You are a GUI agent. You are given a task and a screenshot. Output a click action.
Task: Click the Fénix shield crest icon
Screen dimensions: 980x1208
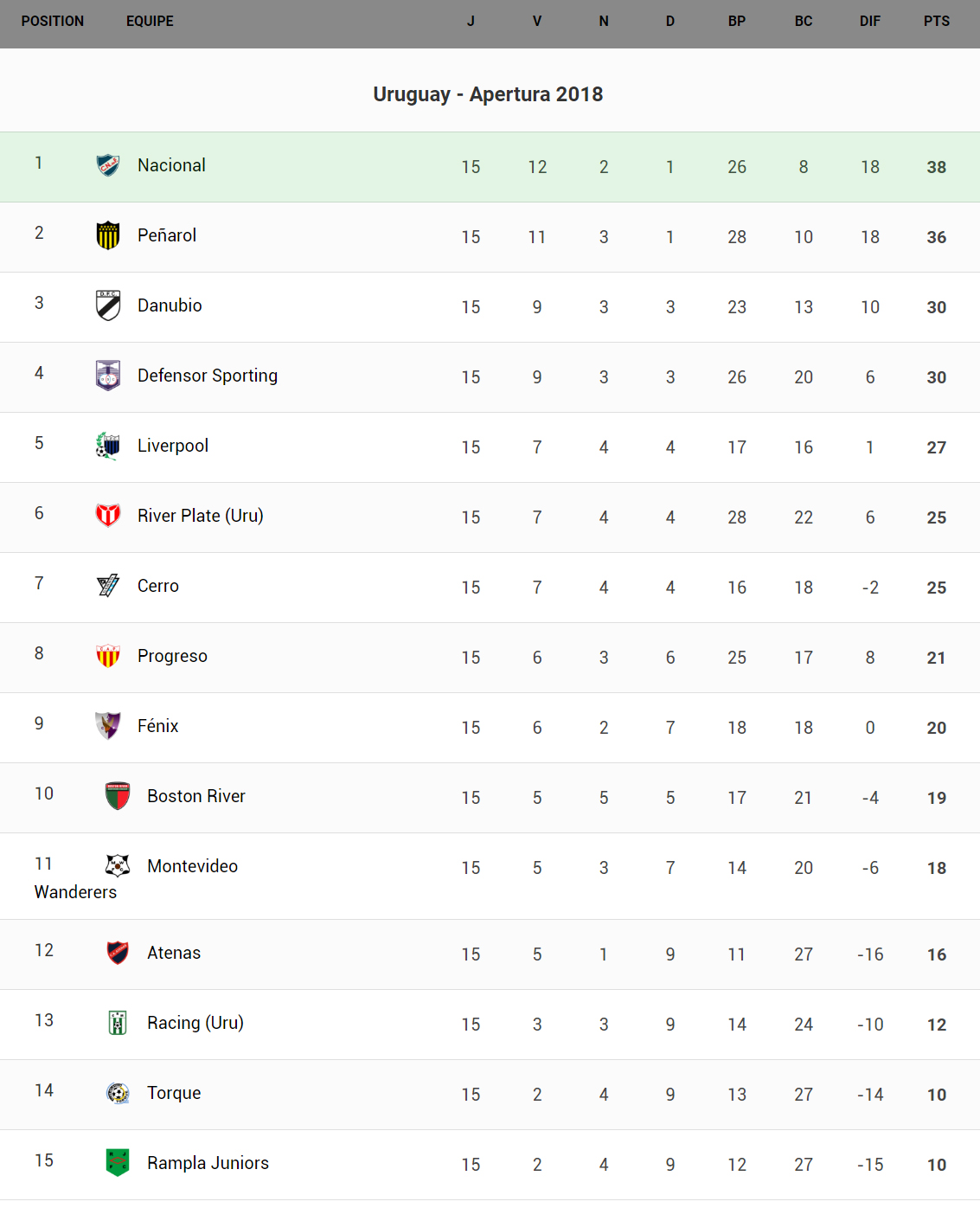108,725
